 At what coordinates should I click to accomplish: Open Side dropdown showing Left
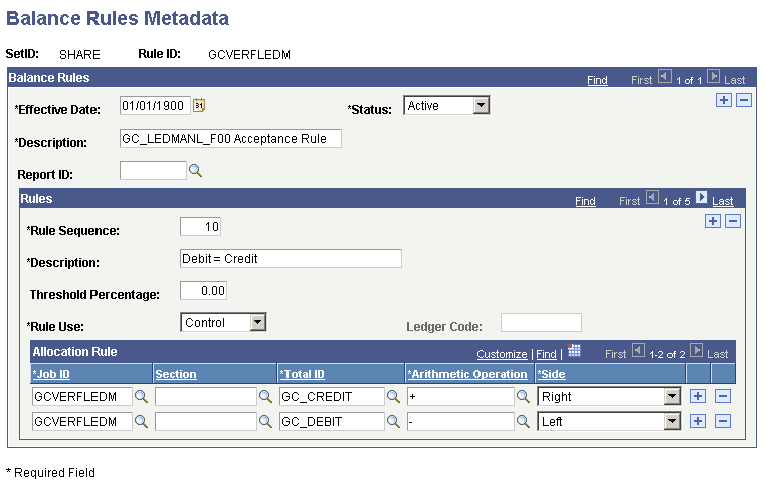pos(609,421)
